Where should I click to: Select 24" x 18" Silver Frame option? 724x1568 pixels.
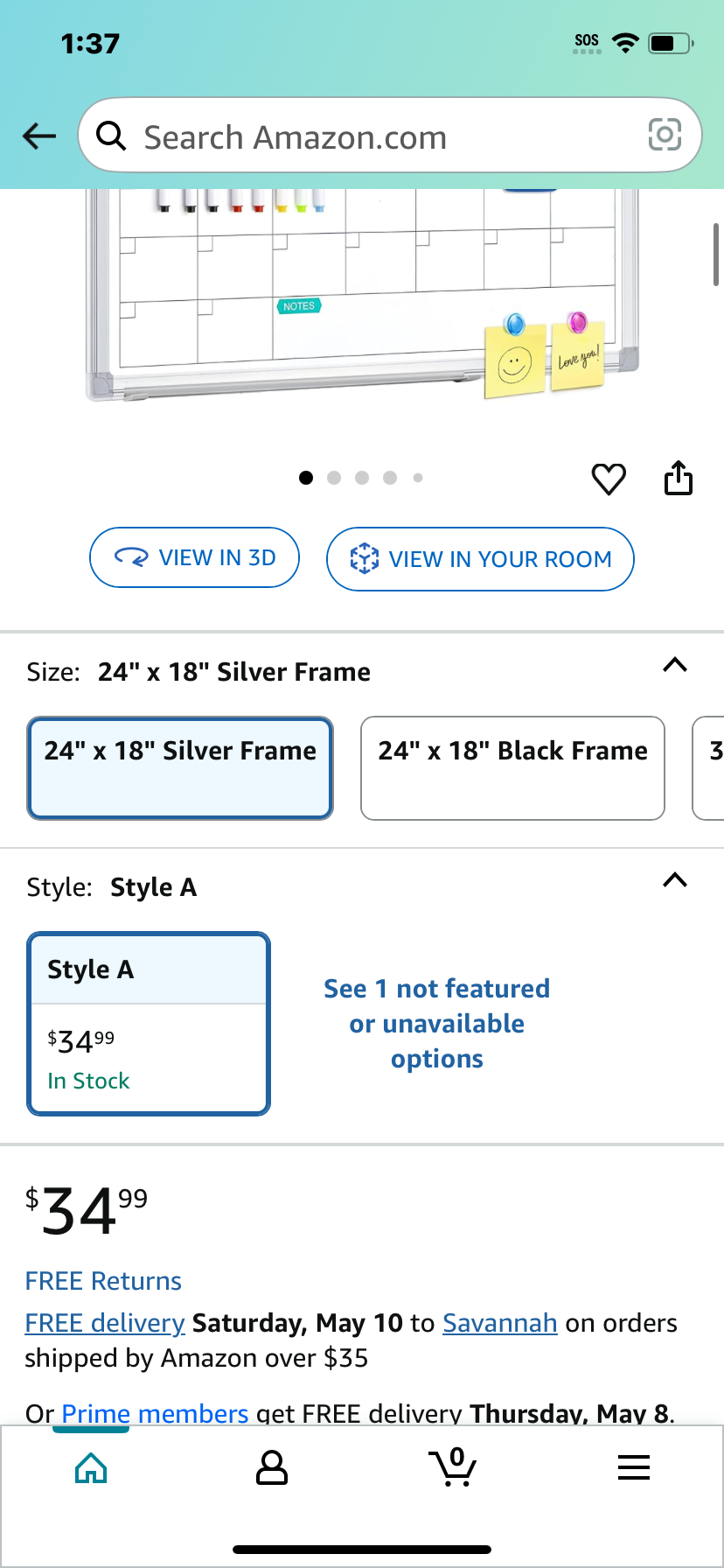180,768
